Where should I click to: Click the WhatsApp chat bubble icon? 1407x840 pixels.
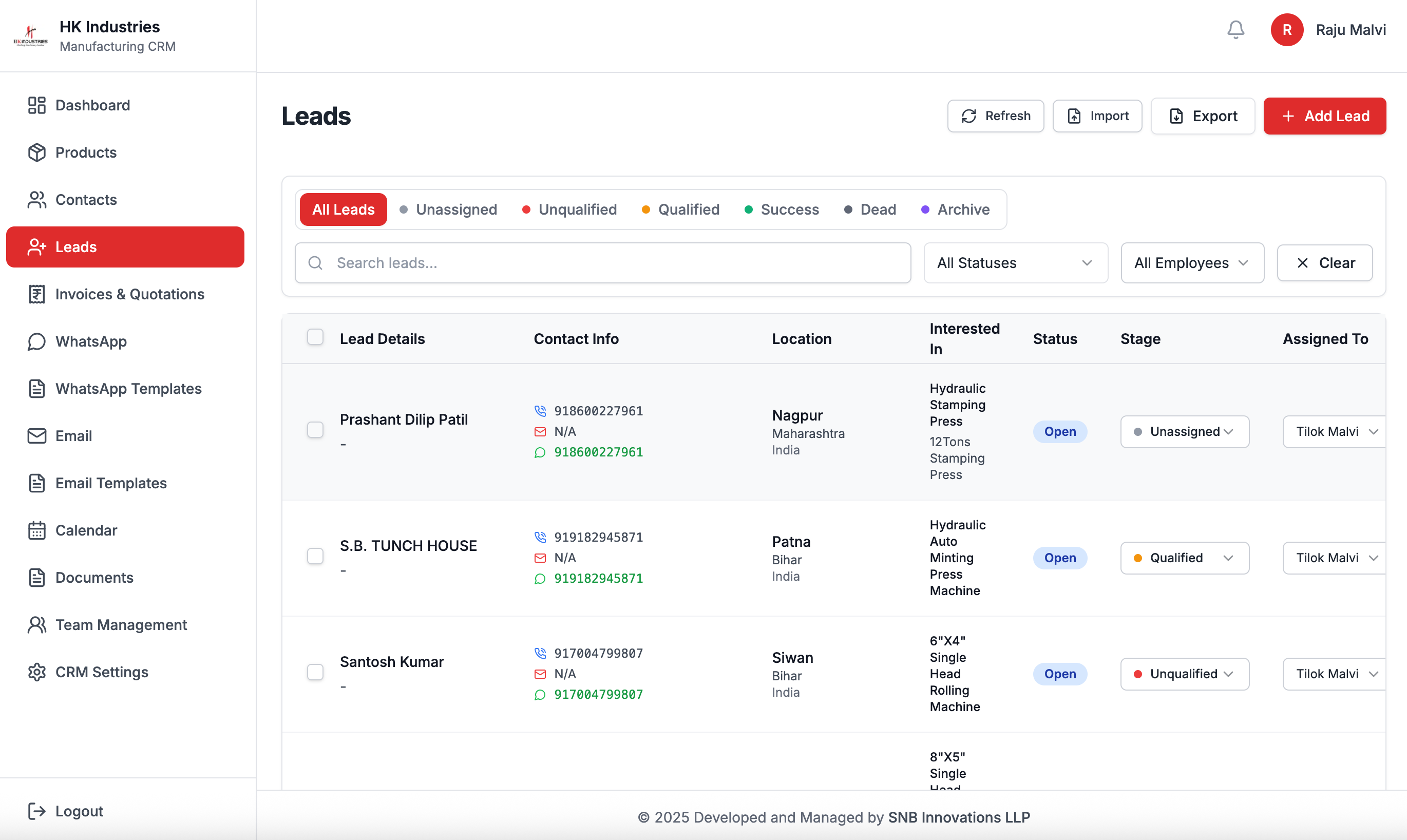coord(37,341)
